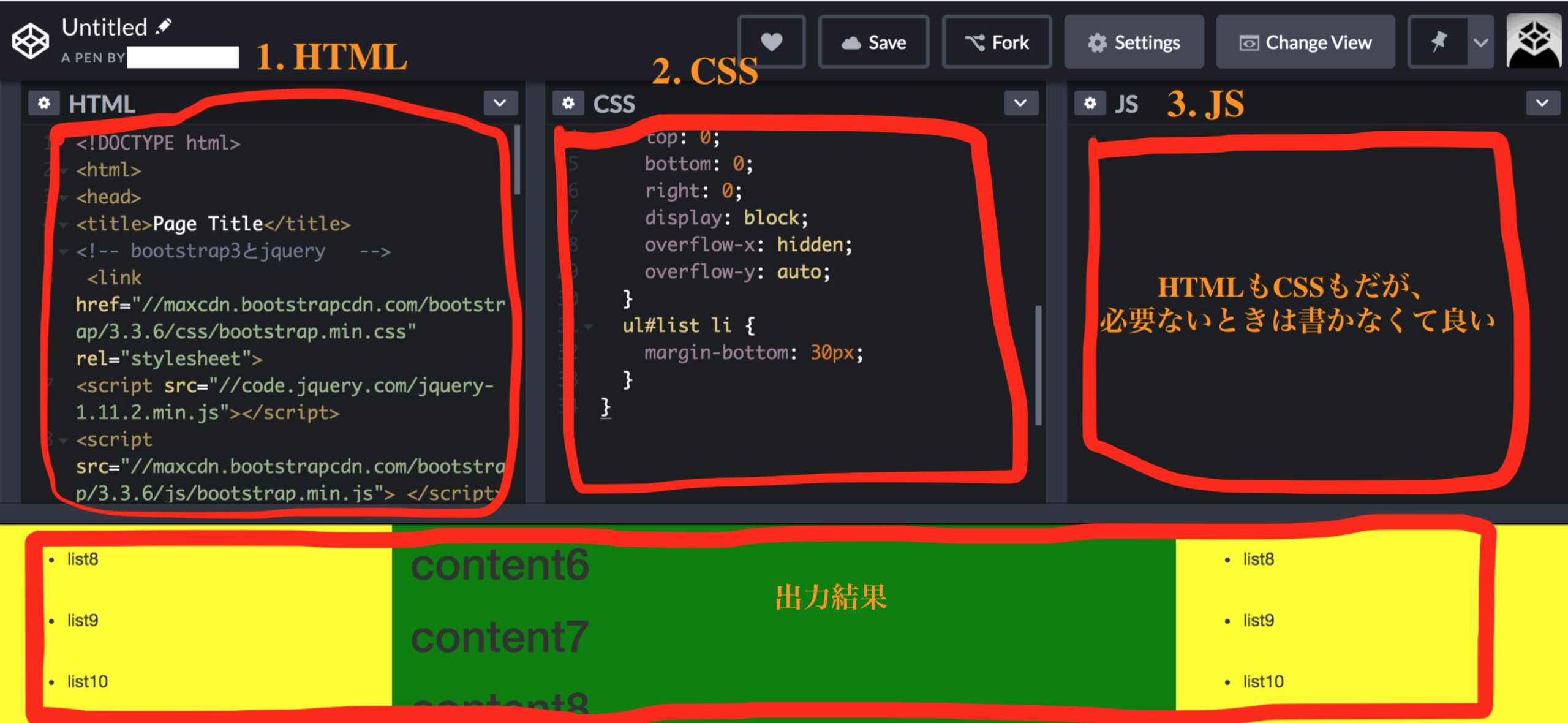The height and width of the screenshot is (723, 1568).
Task: Open JS editor settings gear
Action: 1090,104
